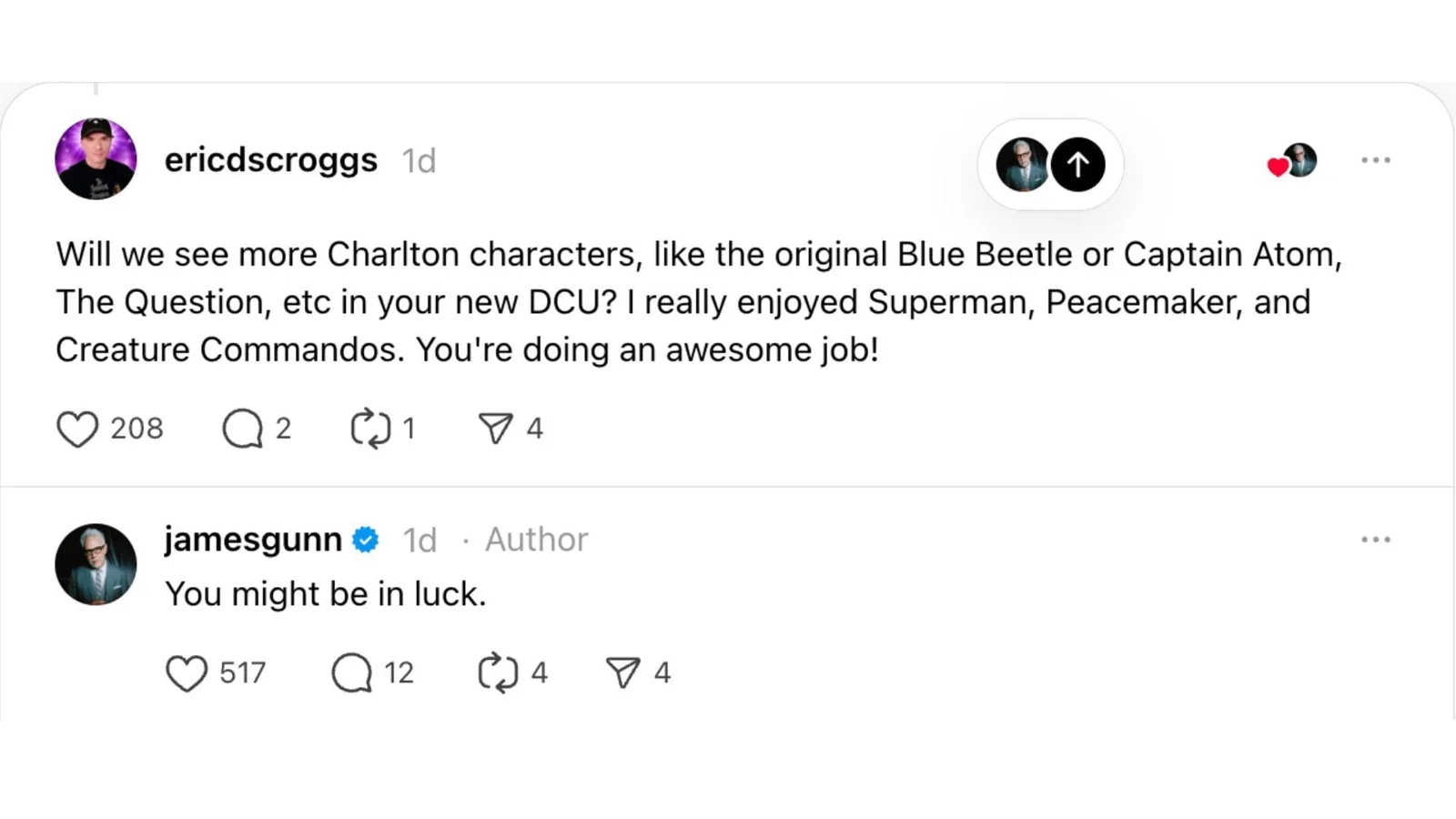View ericdscroggs's profile picture
Image resolution: width=1456 pixels, height=819 pixels.
(96, 159)
